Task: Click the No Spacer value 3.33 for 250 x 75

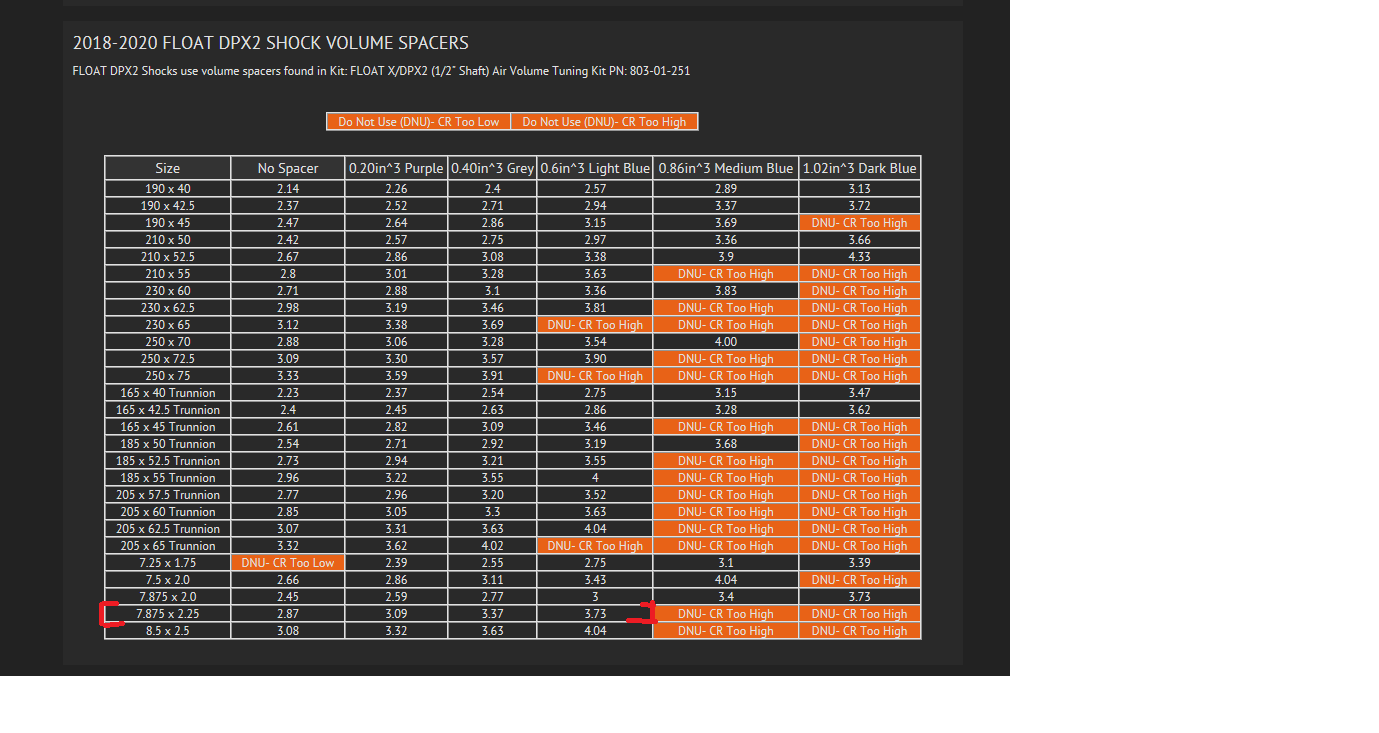Action: click(x=288, y=375)
